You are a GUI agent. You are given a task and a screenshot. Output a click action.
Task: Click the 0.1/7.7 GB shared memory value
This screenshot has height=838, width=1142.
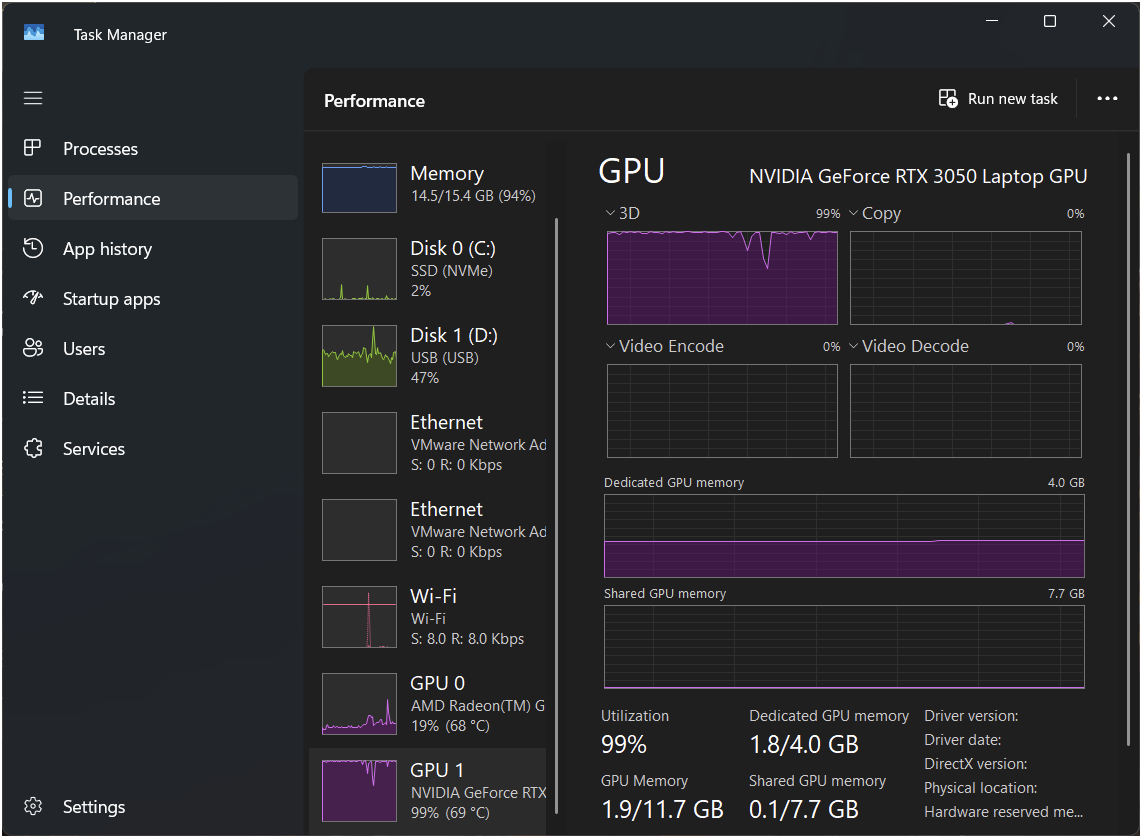(804, 809)
